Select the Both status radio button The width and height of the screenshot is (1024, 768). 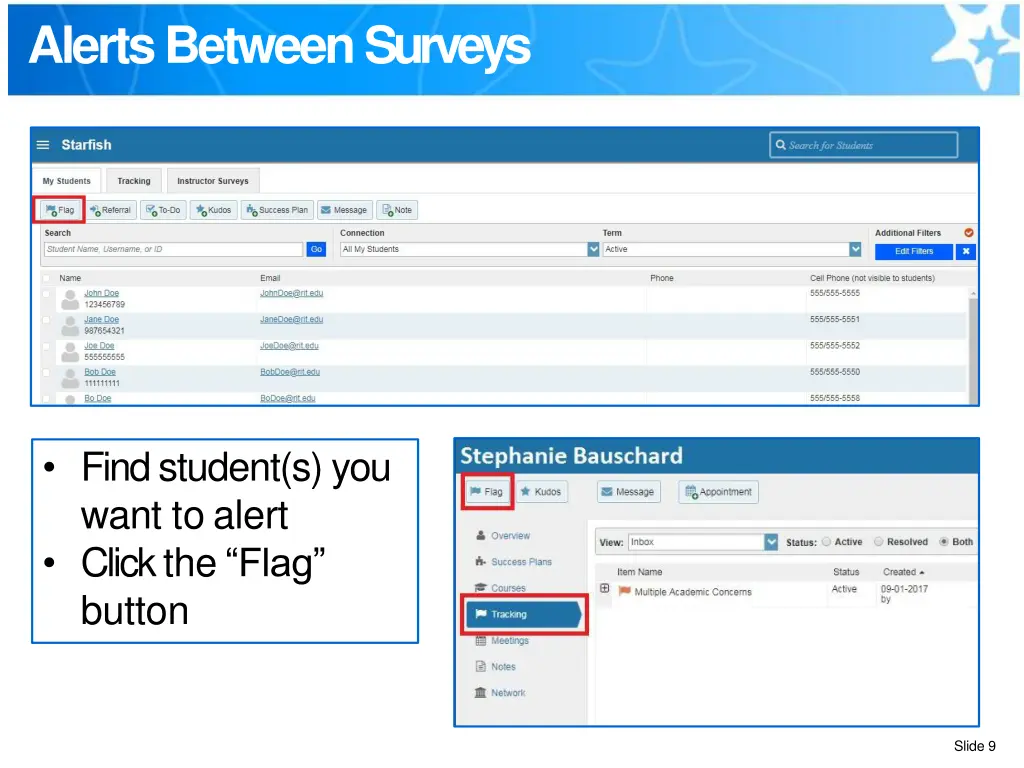[x=944, y=541]
